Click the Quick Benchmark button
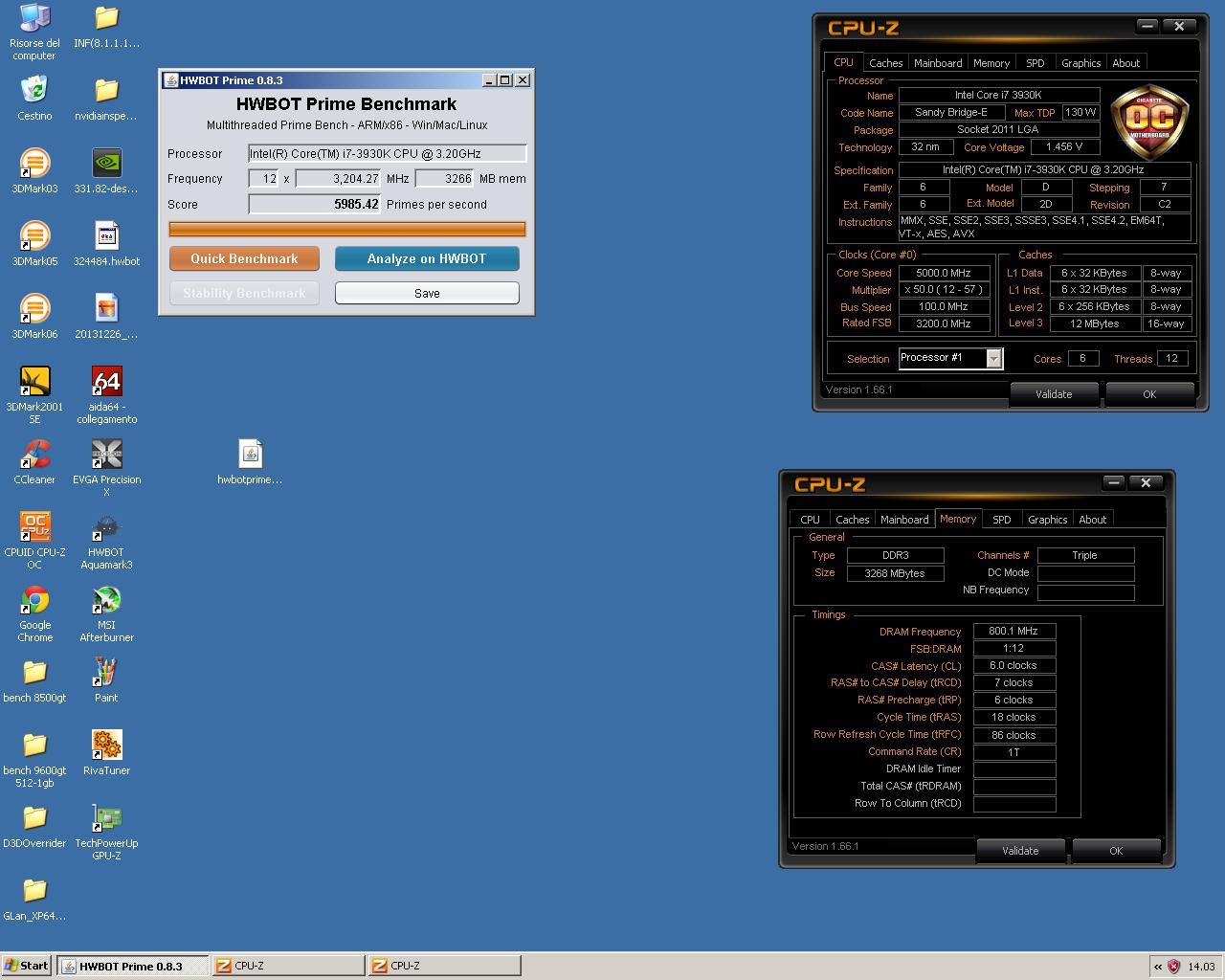1225x980 pixels. 244,258
